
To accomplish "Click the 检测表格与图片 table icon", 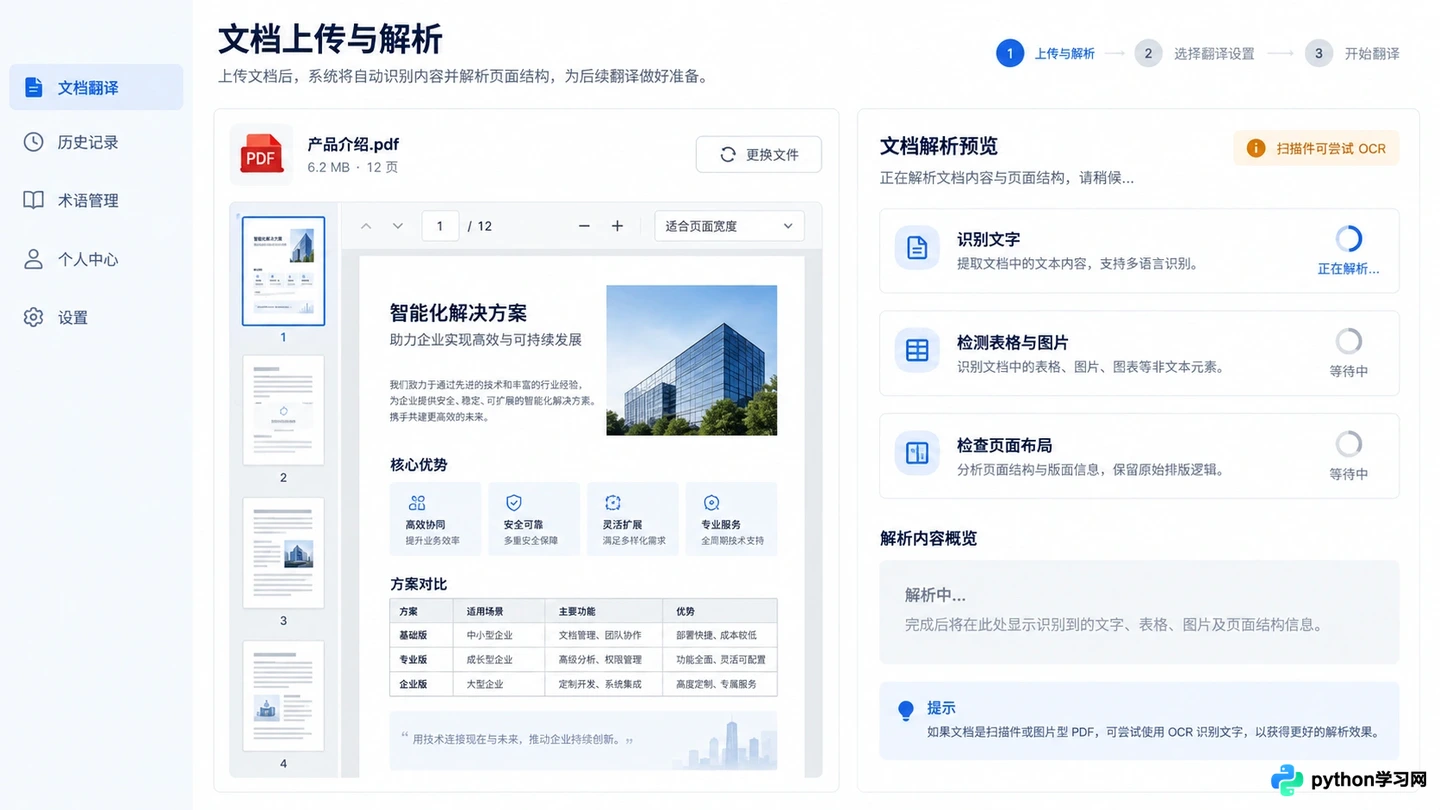I will pos(917,350).
